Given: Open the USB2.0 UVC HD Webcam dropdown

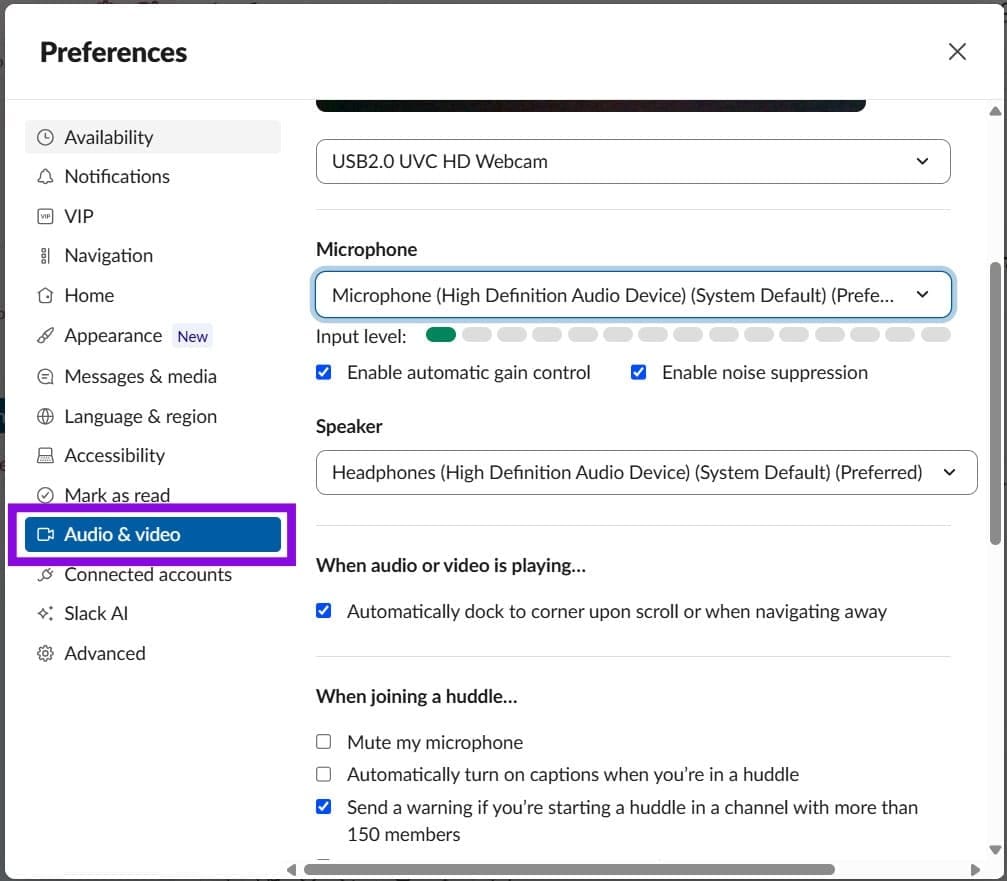Looking at the screenshot, I should coord(633,161).
